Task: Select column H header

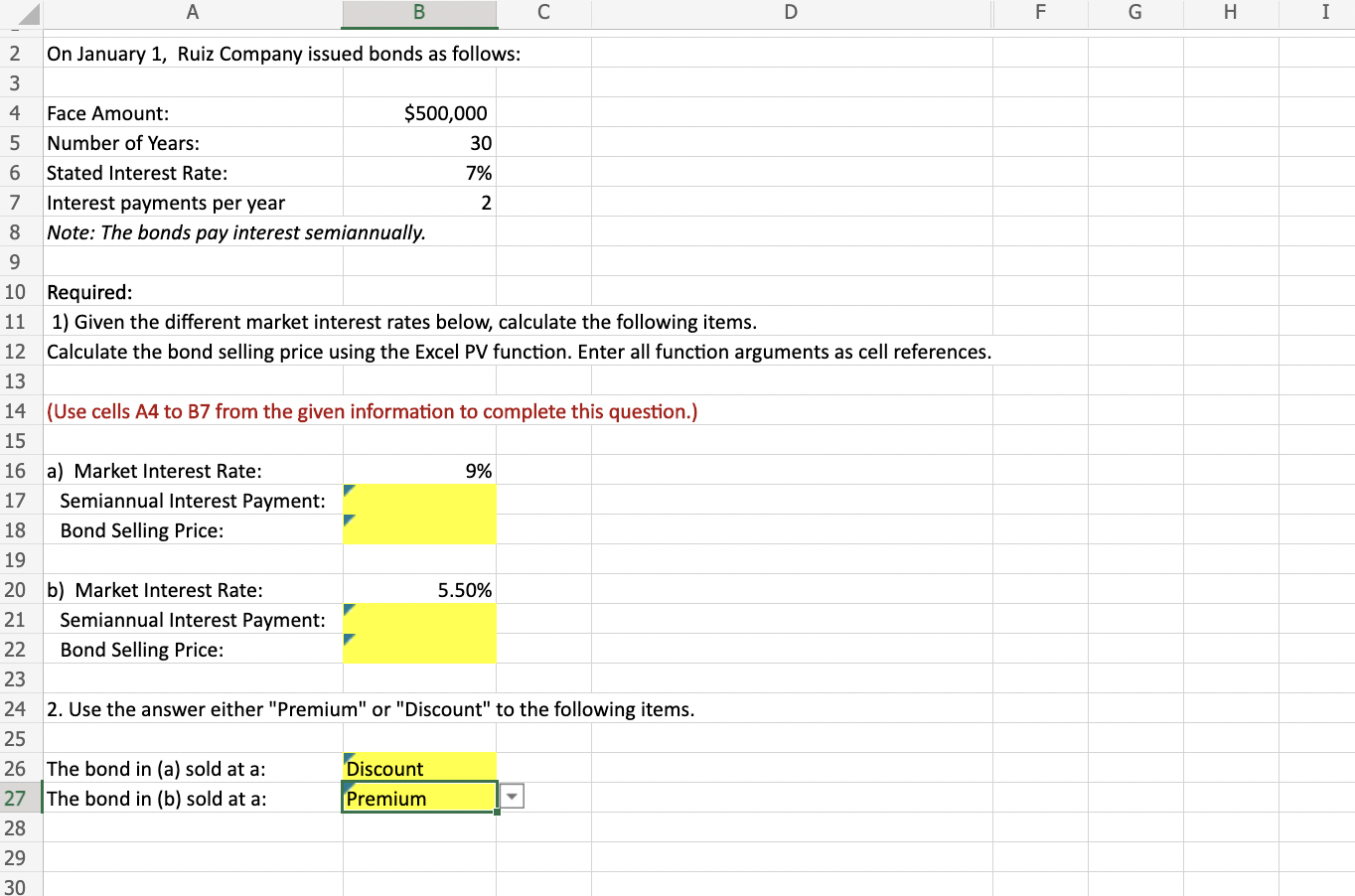Action: pyautogui.click(x=1231, y=12)
